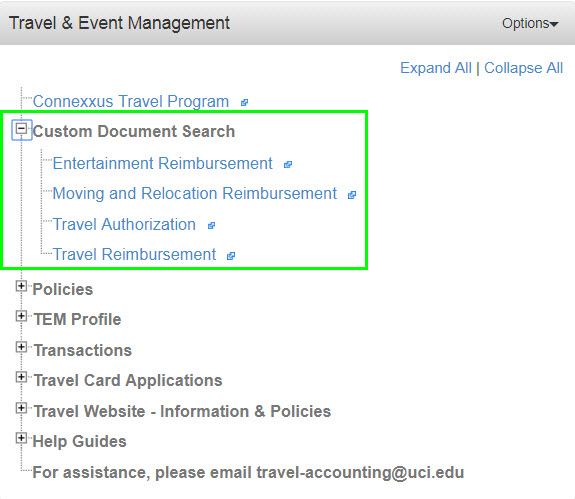Viewport: 575px width, 499px height.
Task: Collapse the Custom Document Search section
Action: (x=22, y=129)
